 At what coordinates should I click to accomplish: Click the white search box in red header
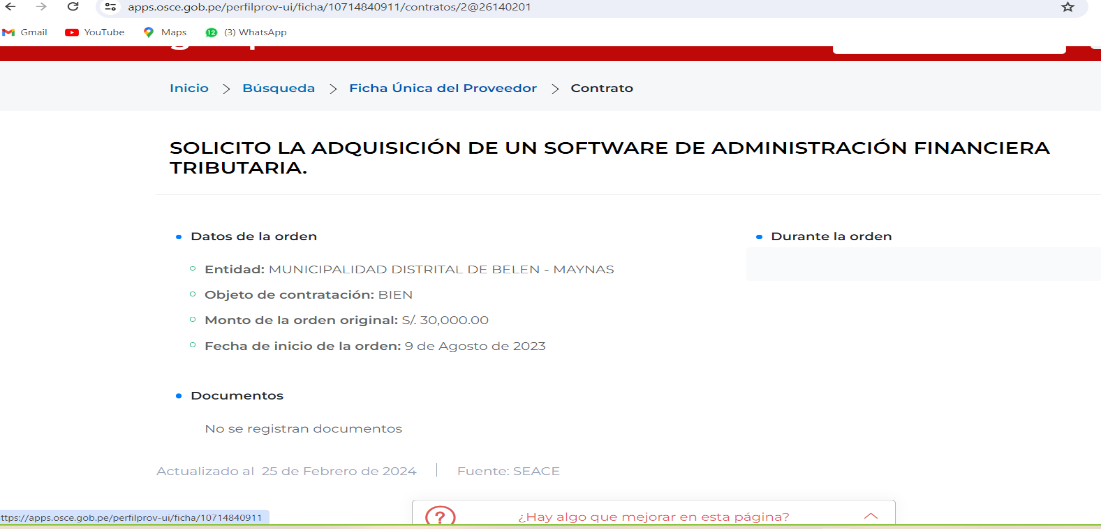point(948,45)
